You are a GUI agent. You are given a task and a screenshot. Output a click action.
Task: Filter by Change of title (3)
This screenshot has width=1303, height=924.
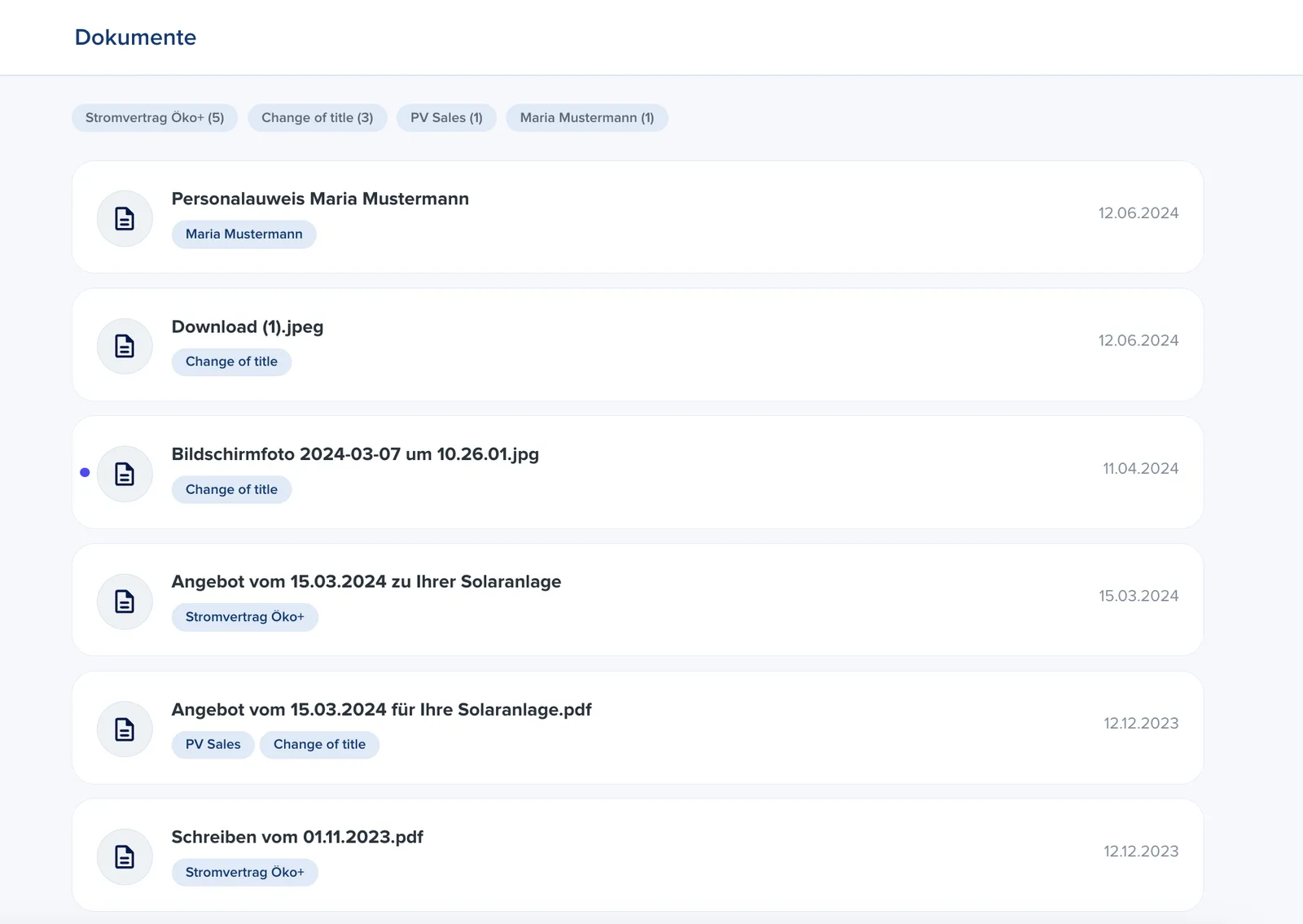point(318,118)
